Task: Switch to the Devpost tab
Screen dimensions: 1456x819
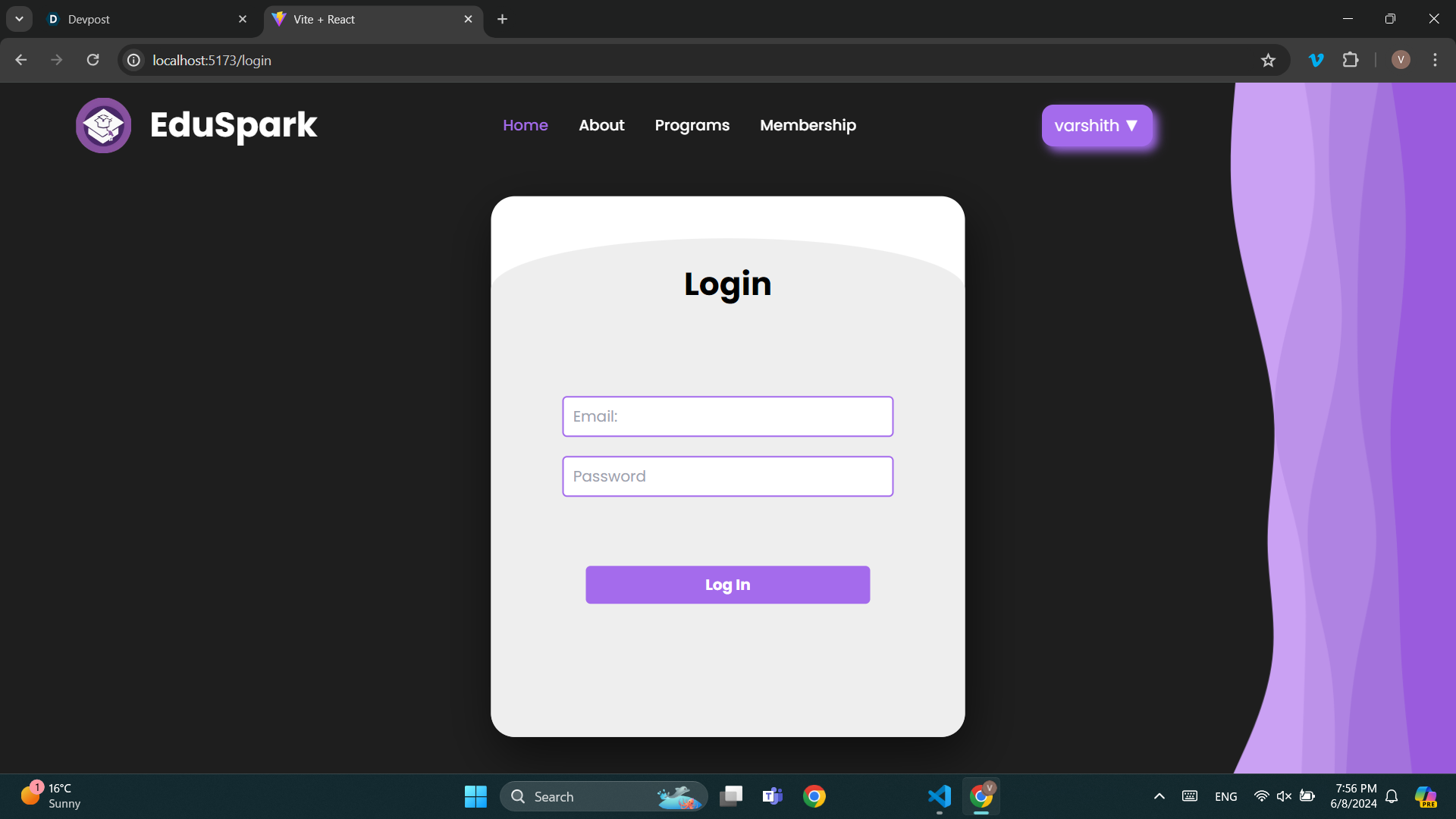Action: (144, 19)
